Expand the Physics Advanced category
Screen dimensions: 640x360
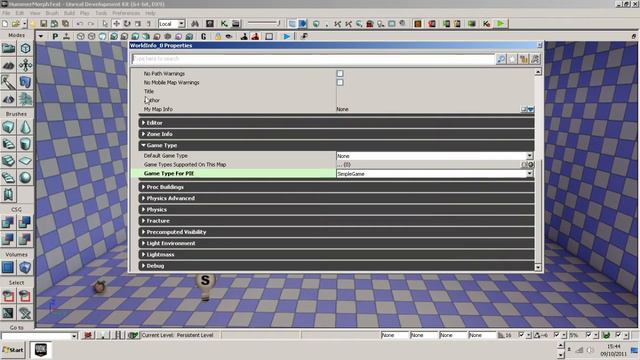tap(336, 198)
